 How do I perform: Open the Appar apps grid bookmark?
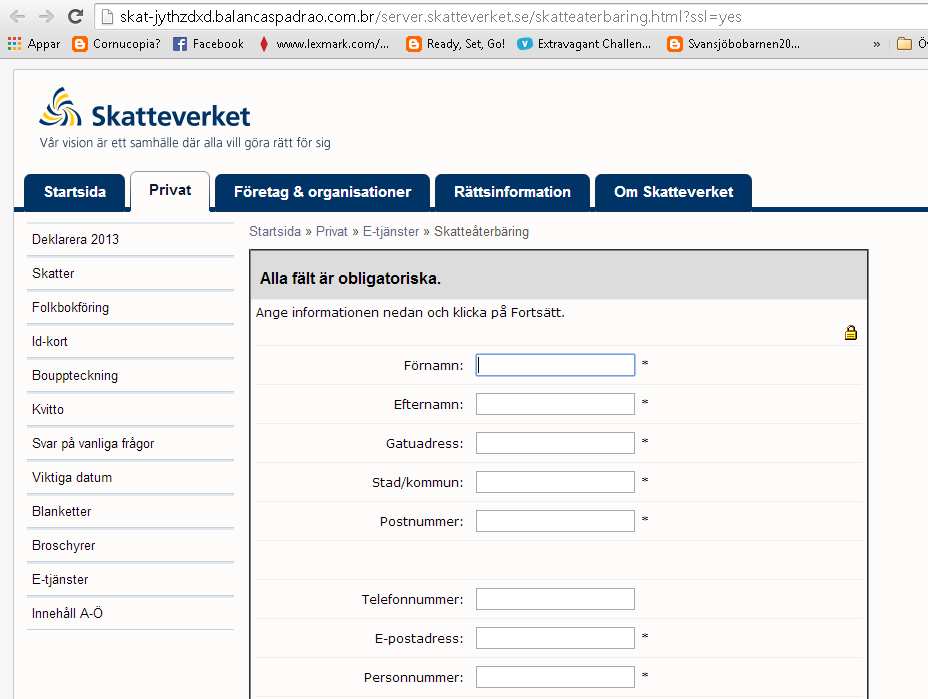(34, 44)
